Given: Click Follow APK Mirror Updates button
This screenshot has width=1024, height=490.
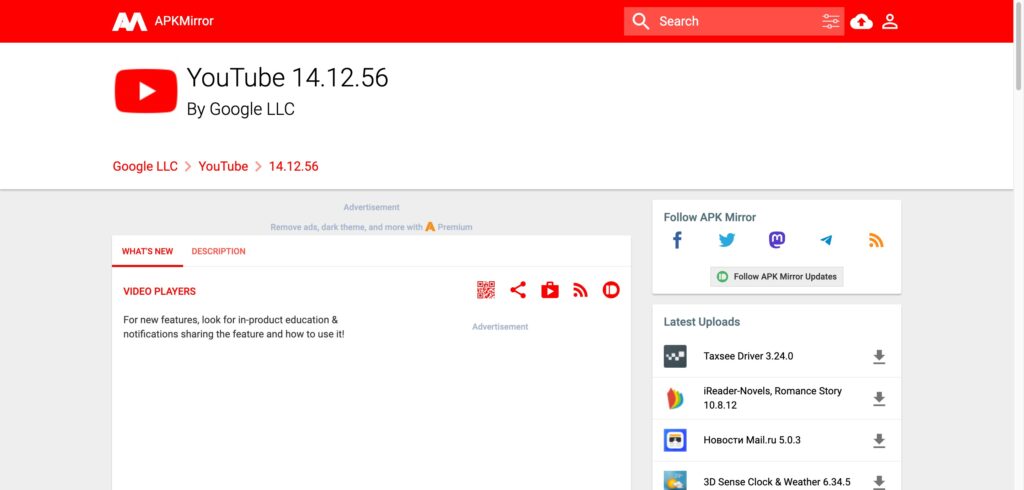Looking at the screenshot, I should point(777,276).
